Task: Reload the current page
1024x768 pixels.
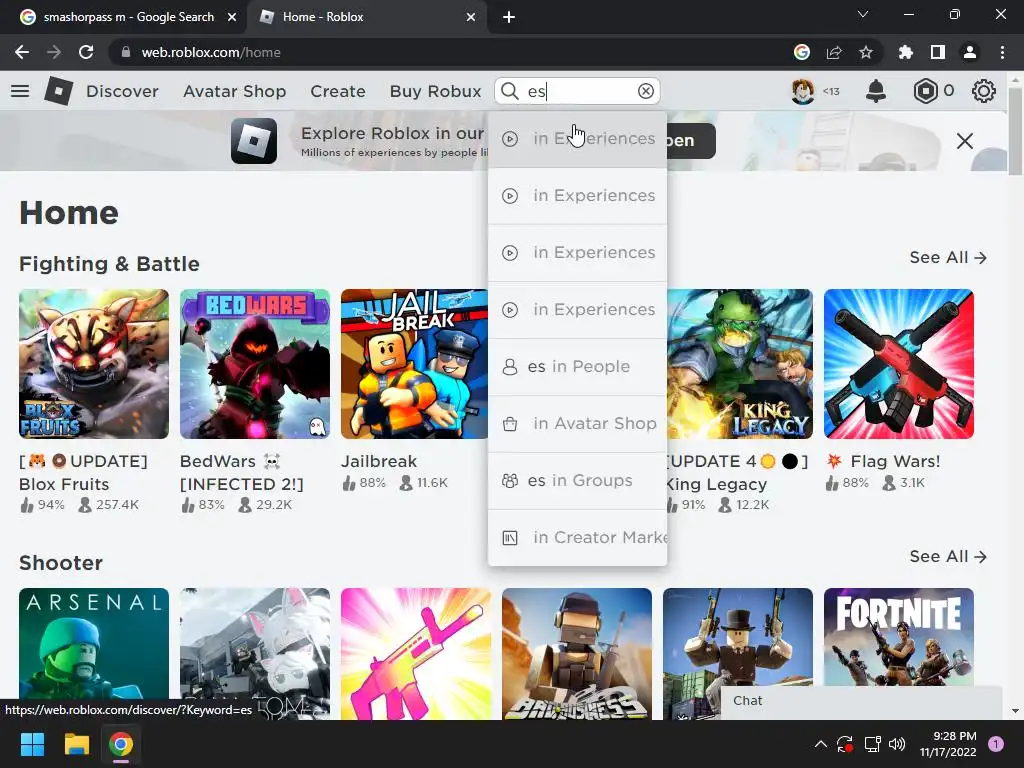Action: click(x=86, y=52)
